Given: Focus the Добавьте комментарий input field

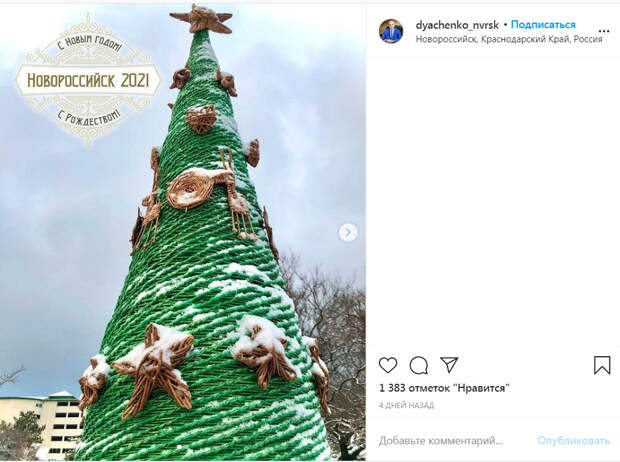Looking at the screenshot, I should [440, 441].
